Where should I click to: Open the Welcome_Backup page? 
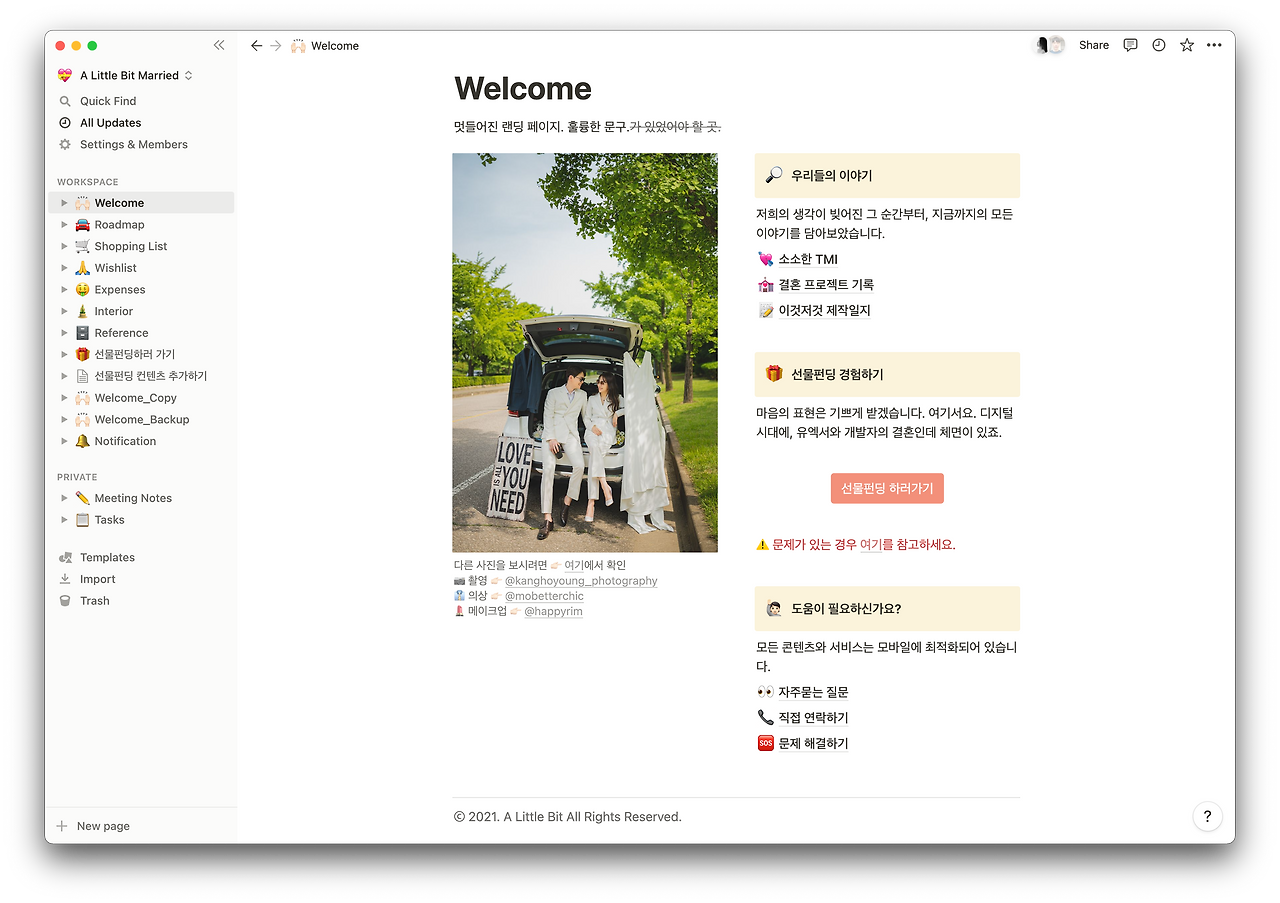pyautogui.click(x=141, y=420)
